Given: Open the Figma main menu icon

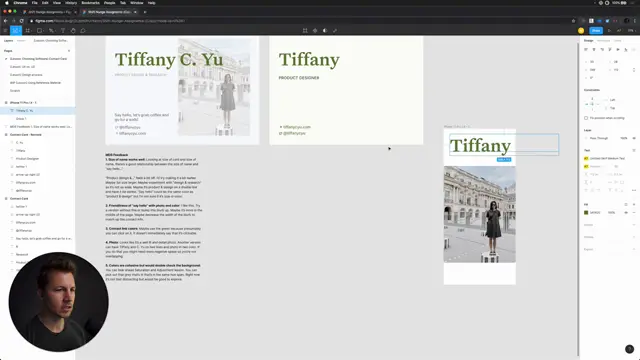Looking at the screenshot, I should coord(5,31).
